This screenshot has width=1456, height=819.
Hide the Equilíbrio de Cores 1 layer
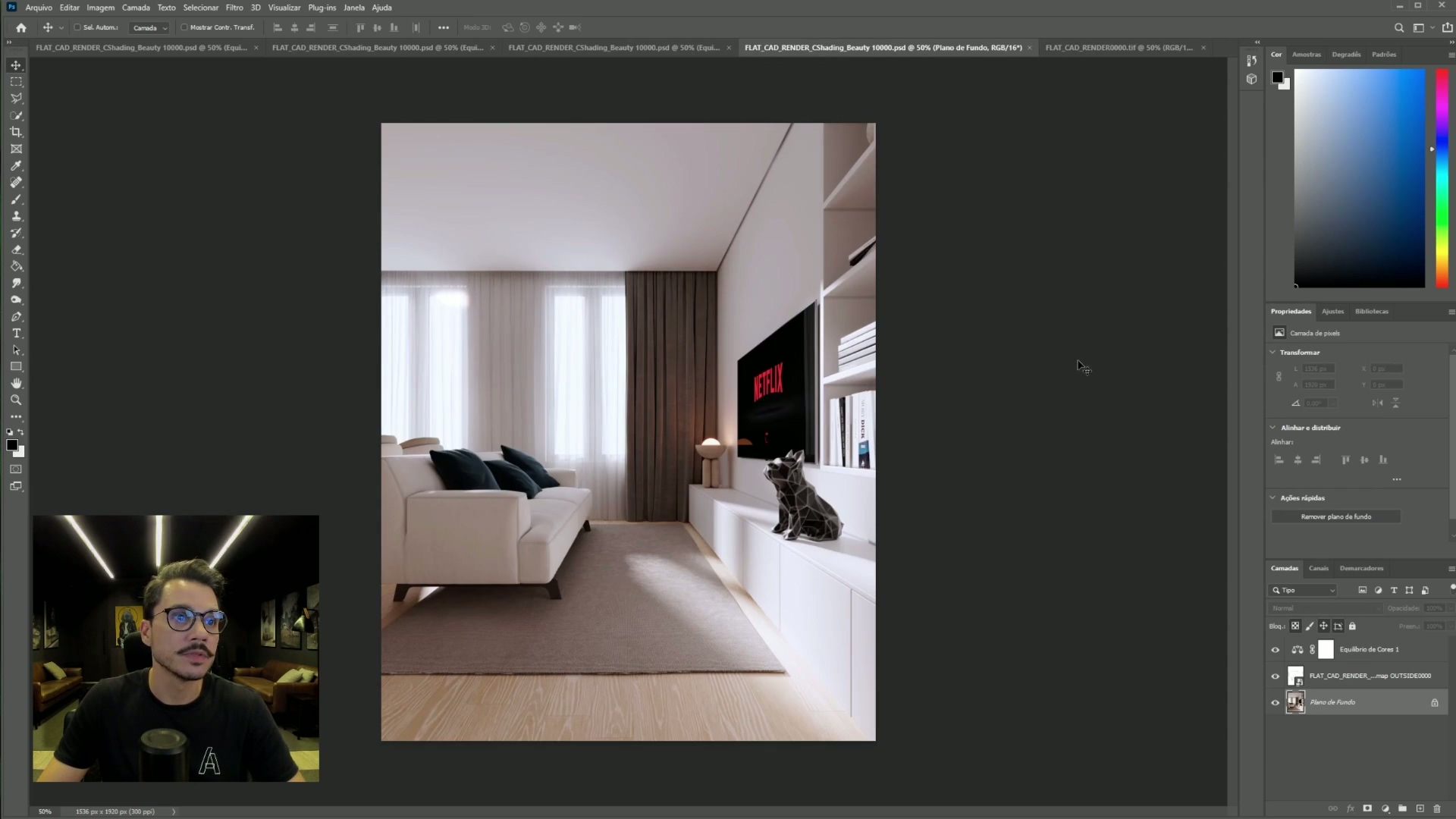point(1275,650)
